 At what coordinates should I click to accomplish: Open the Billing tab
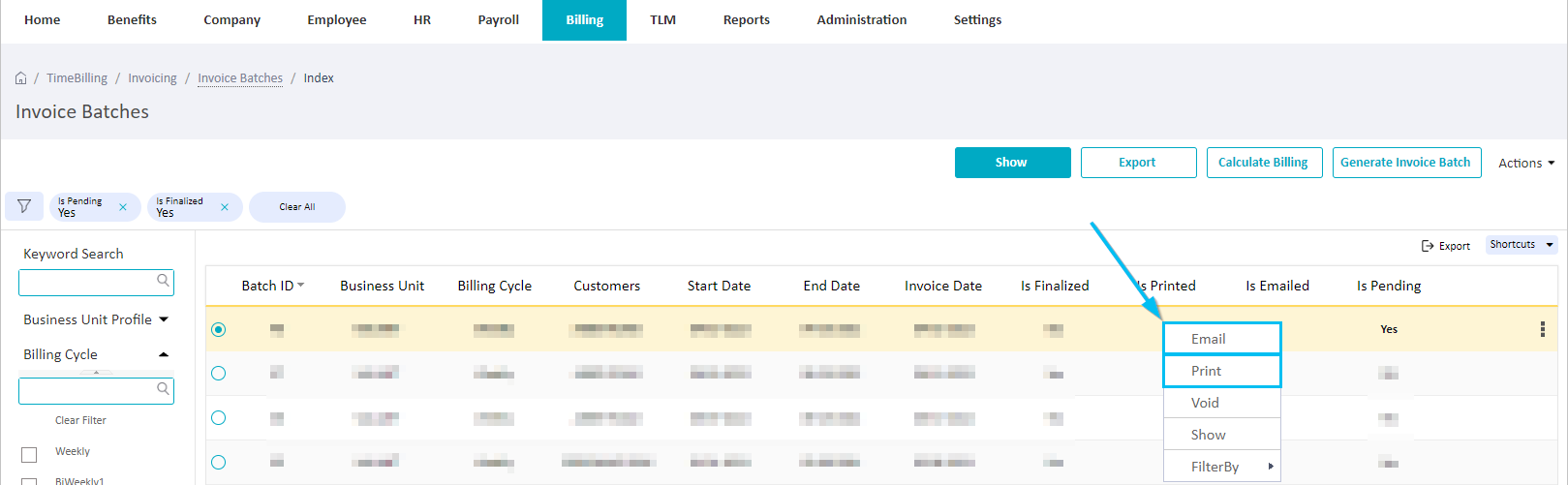coord(585,20)
